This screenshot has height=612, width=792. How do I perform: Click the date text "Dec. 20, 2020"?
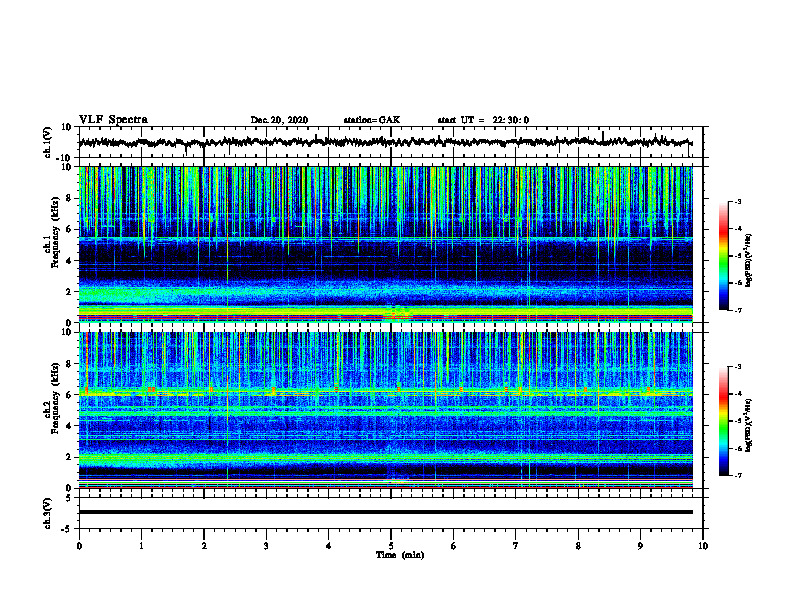click(279, 120)
